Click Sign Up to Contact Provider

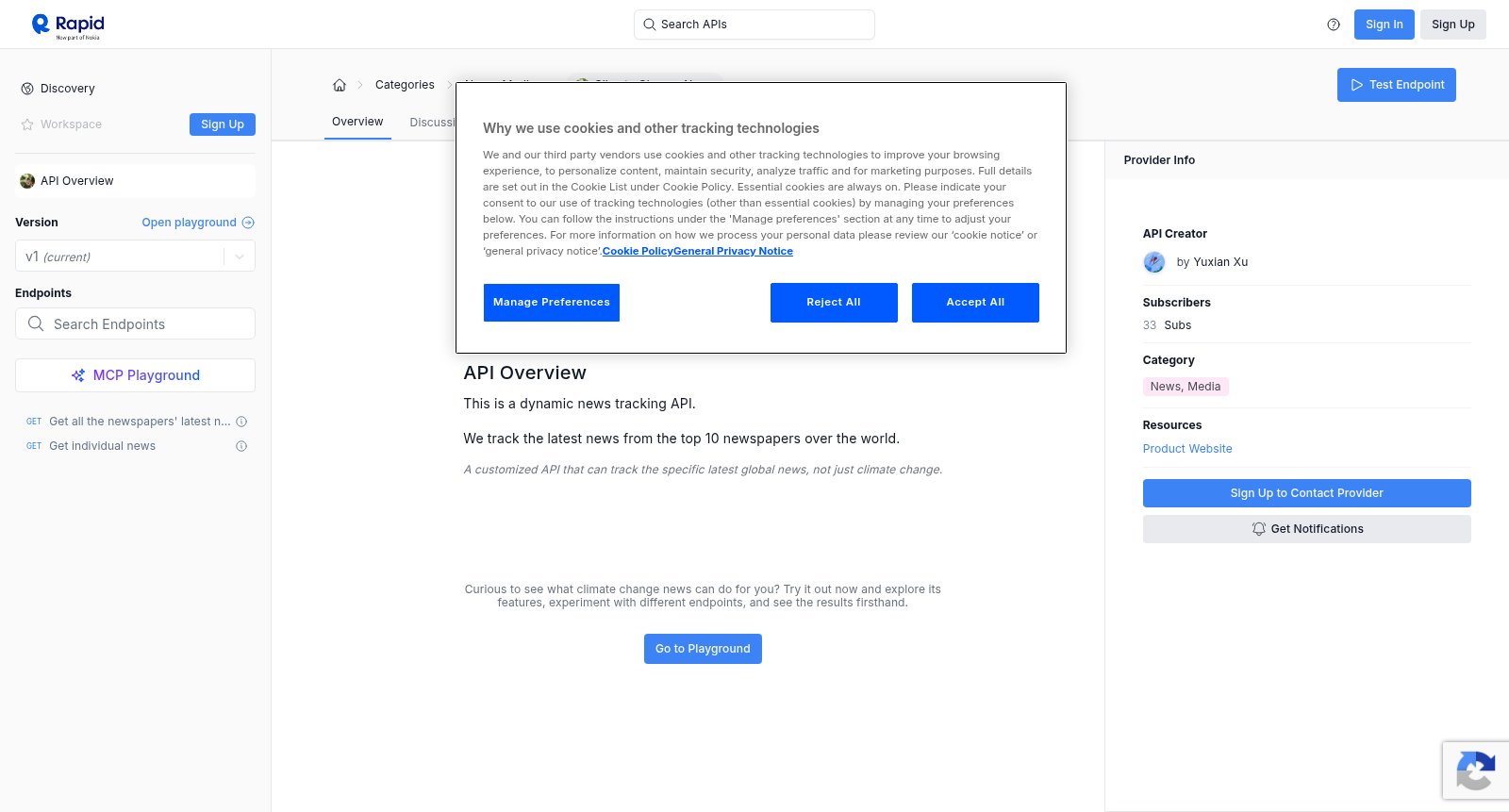[x=1307, y=493]
